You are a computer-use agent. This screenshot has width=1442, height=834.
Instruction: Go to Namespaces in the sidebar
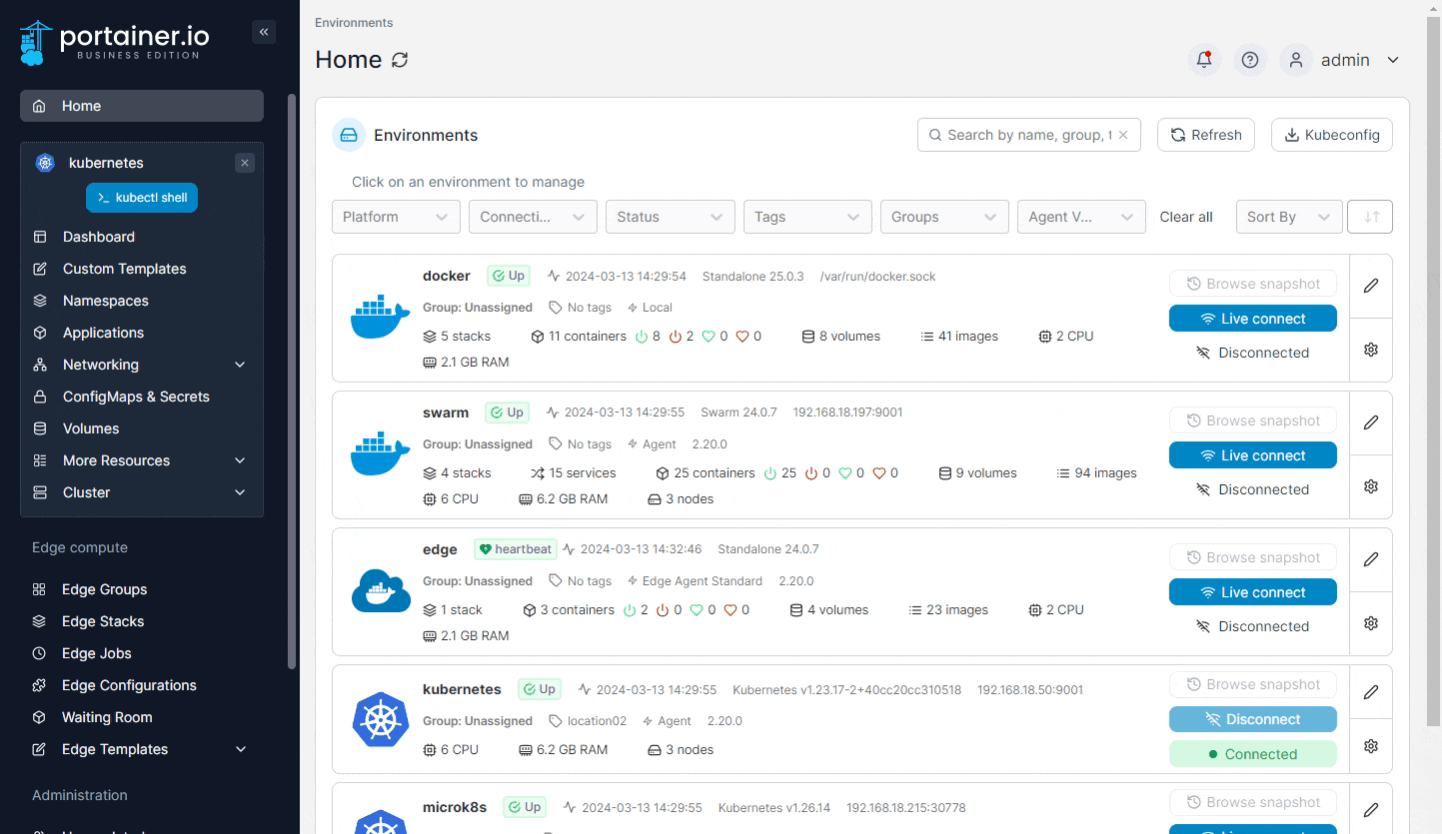click(105, 301)
